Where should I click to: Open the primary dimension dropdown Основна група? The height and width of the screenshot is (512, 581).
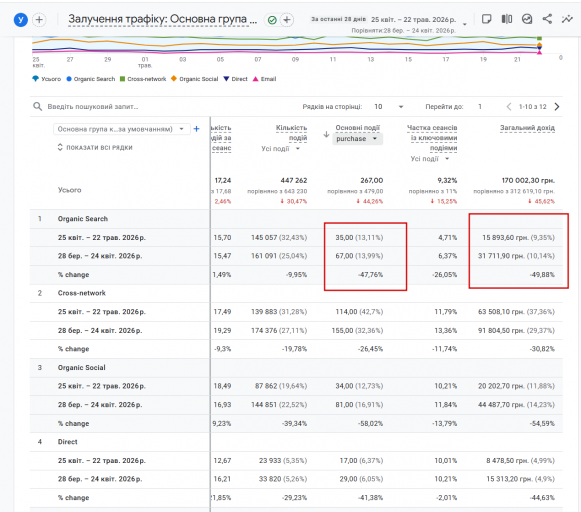[x=122, y=129]
